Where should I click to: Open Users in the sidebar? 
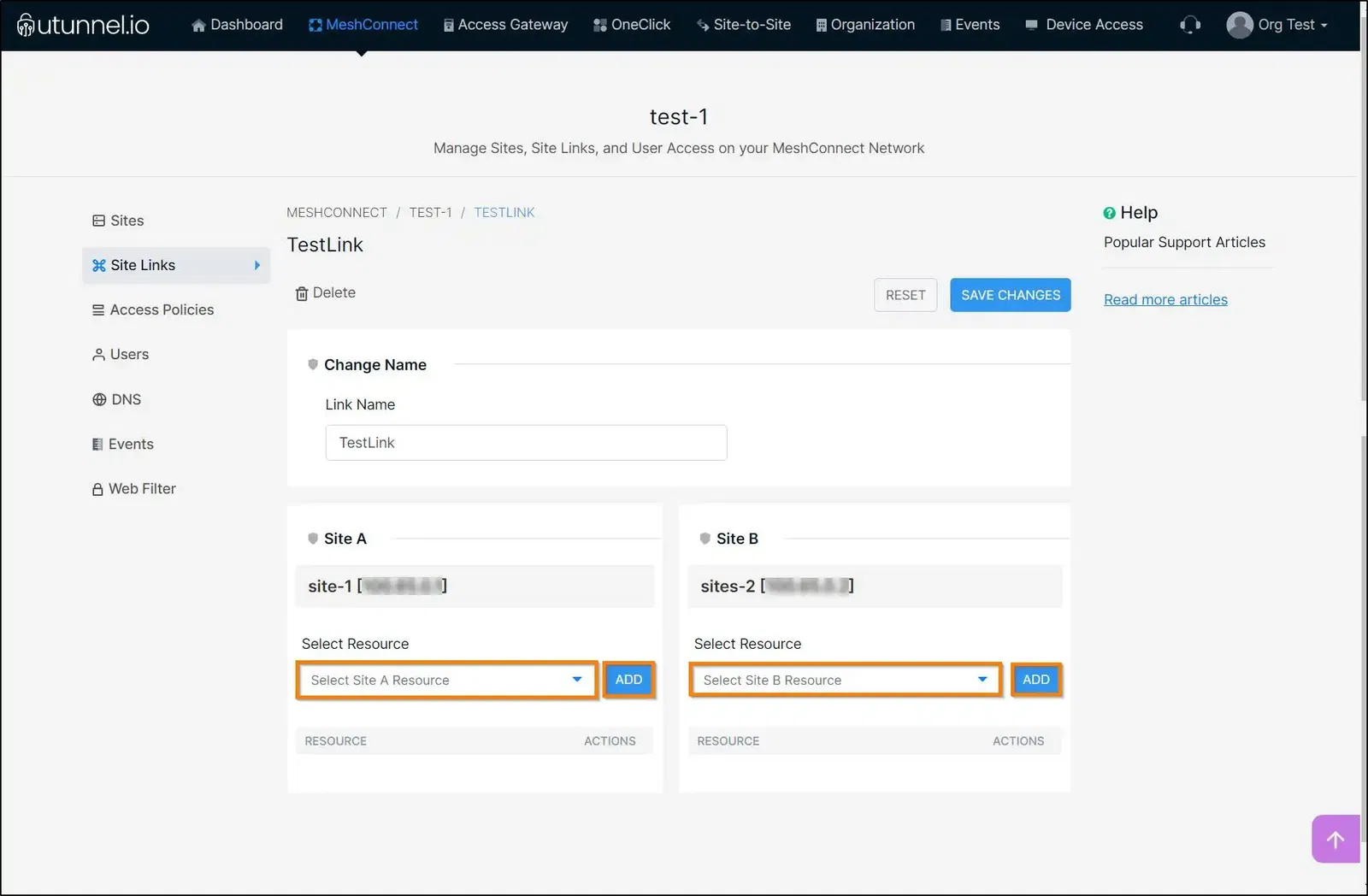tap(121, 354)
